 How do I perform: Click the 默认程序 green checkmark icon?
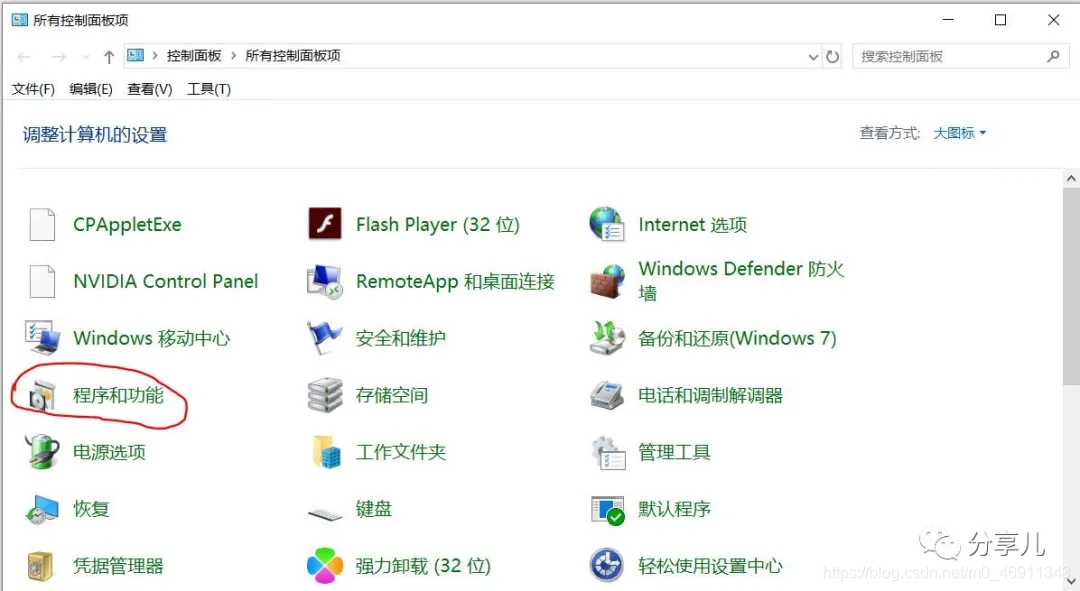click(x=608, y=510)
